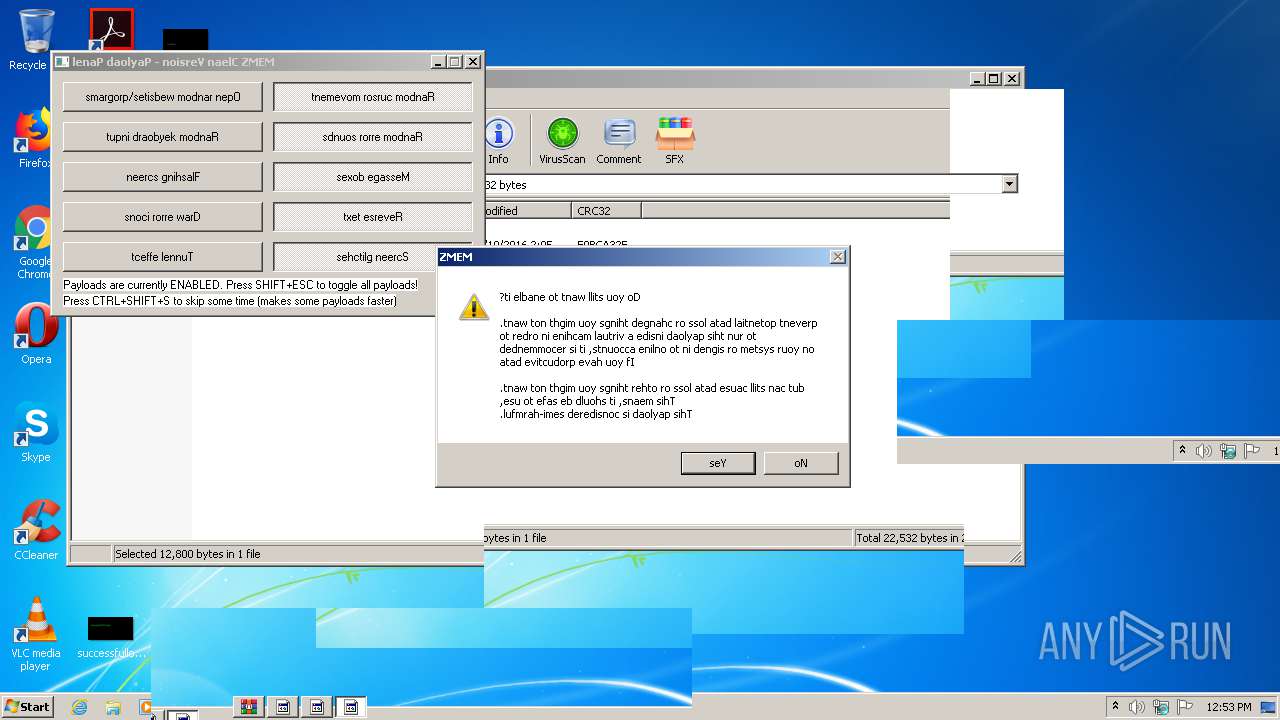
Task: Click the SFX toolbar icon in WinRAR
Action: click(675, 141)
